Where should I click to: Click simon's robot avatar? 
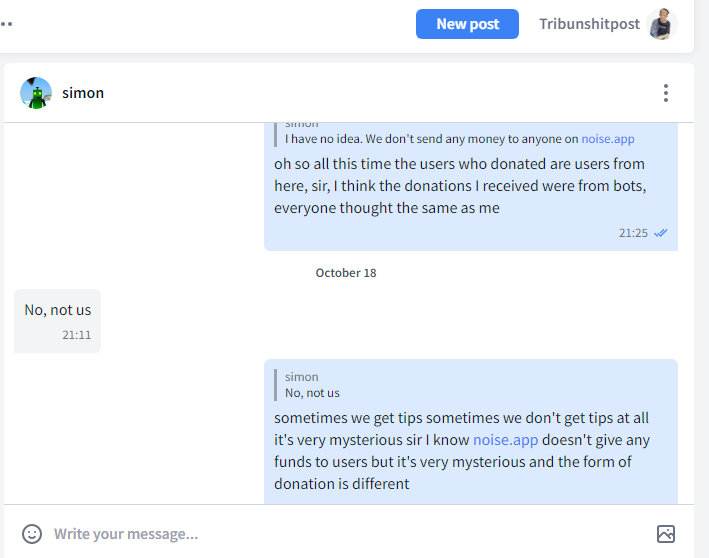(36, 93)
